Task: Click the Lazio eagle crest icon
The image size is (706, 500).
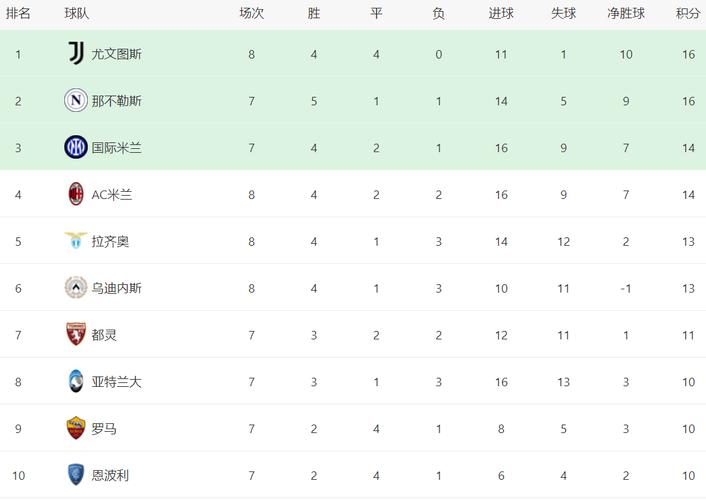Action: coord(76,240)
